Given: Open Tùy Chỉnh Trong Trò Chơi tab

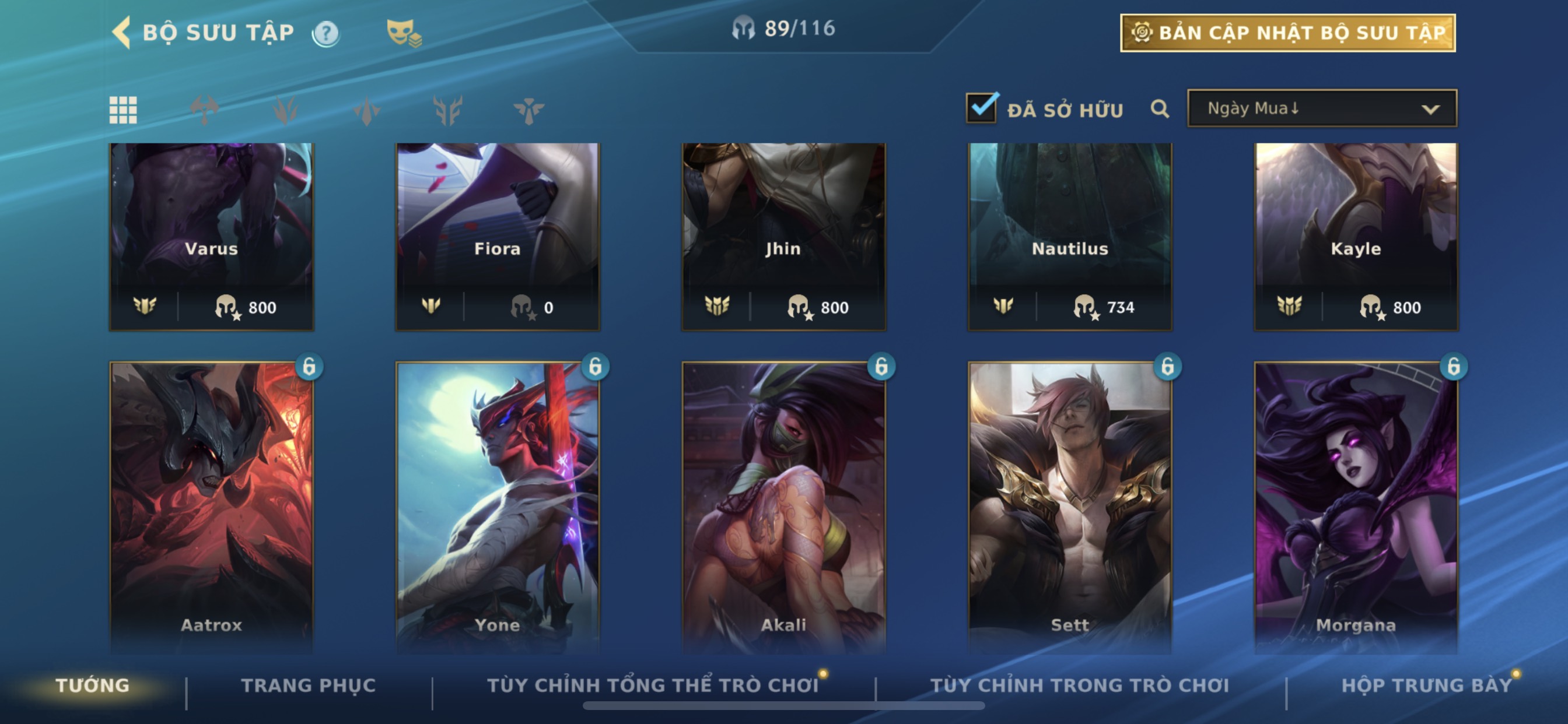Looking at the screenshot, I should (1080, 685).
